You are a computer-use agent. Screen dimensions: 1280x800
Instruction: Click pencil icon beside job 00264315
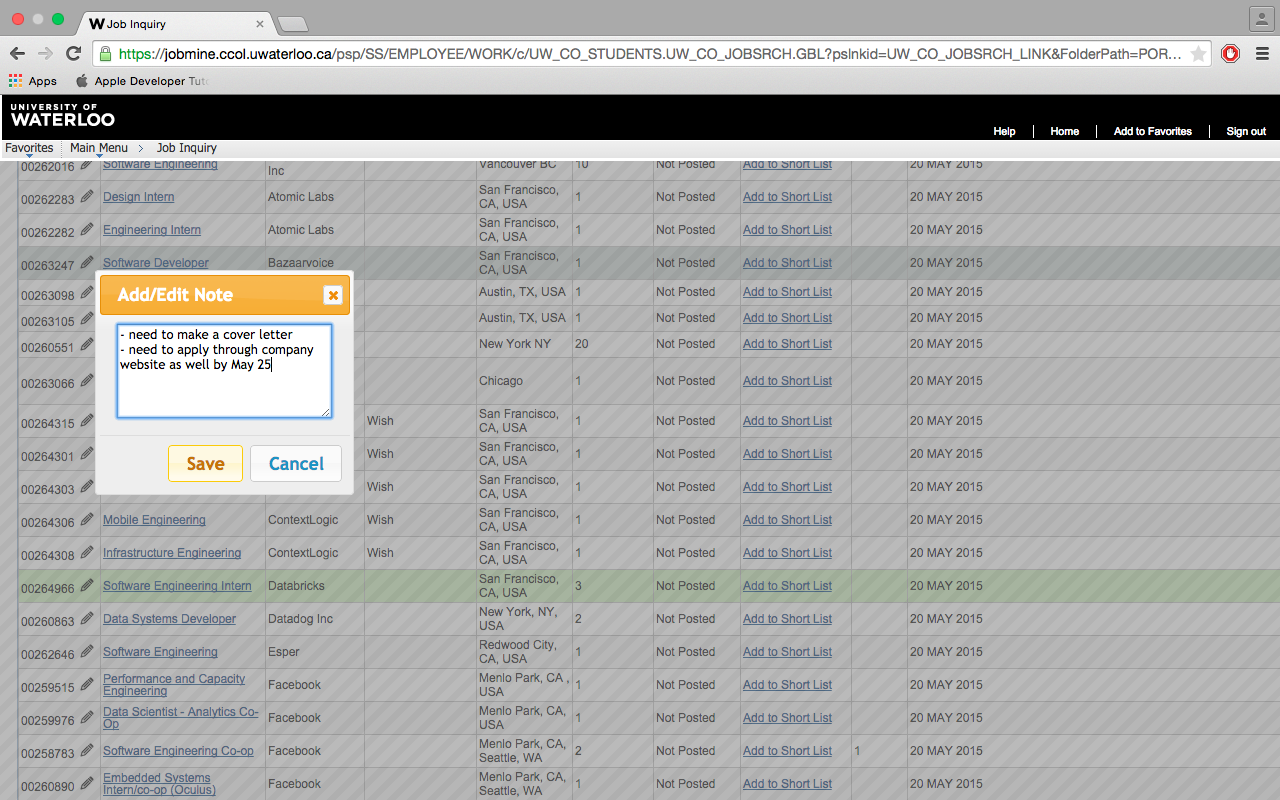pos(88,421)
